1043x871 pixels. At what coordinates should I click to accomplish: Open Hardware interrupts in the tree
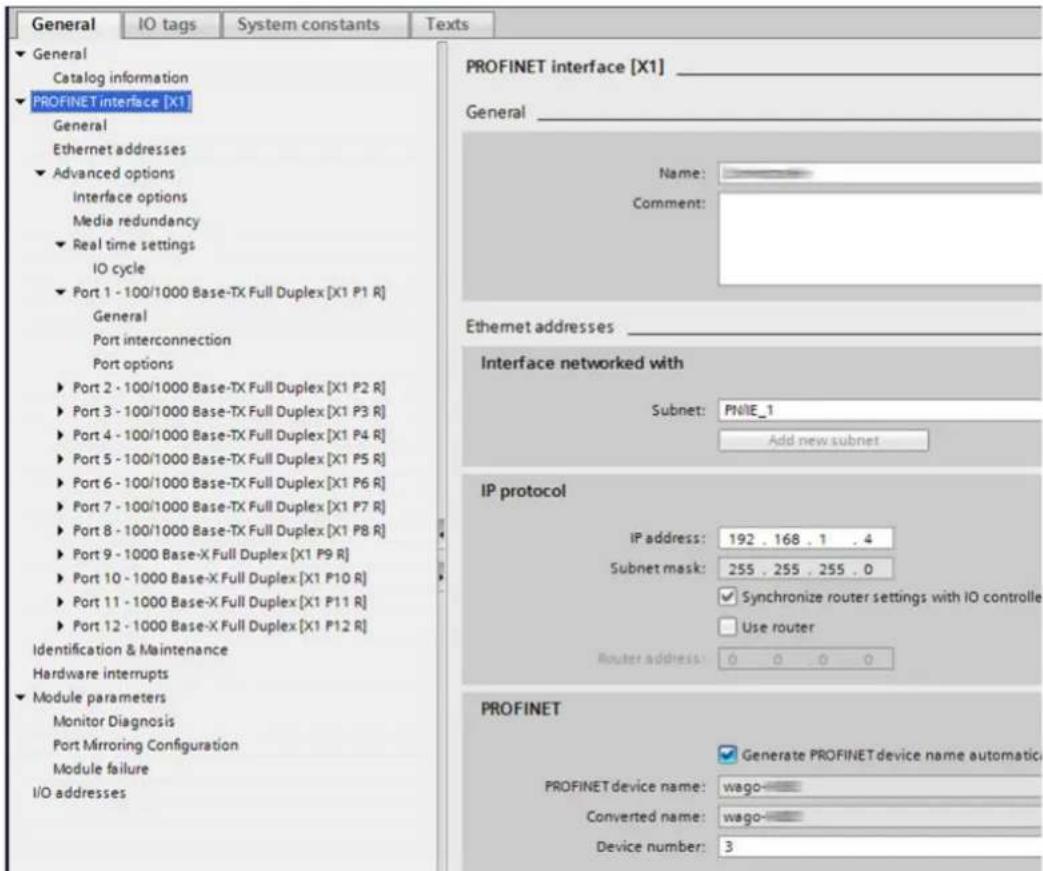tap(100, 674)
